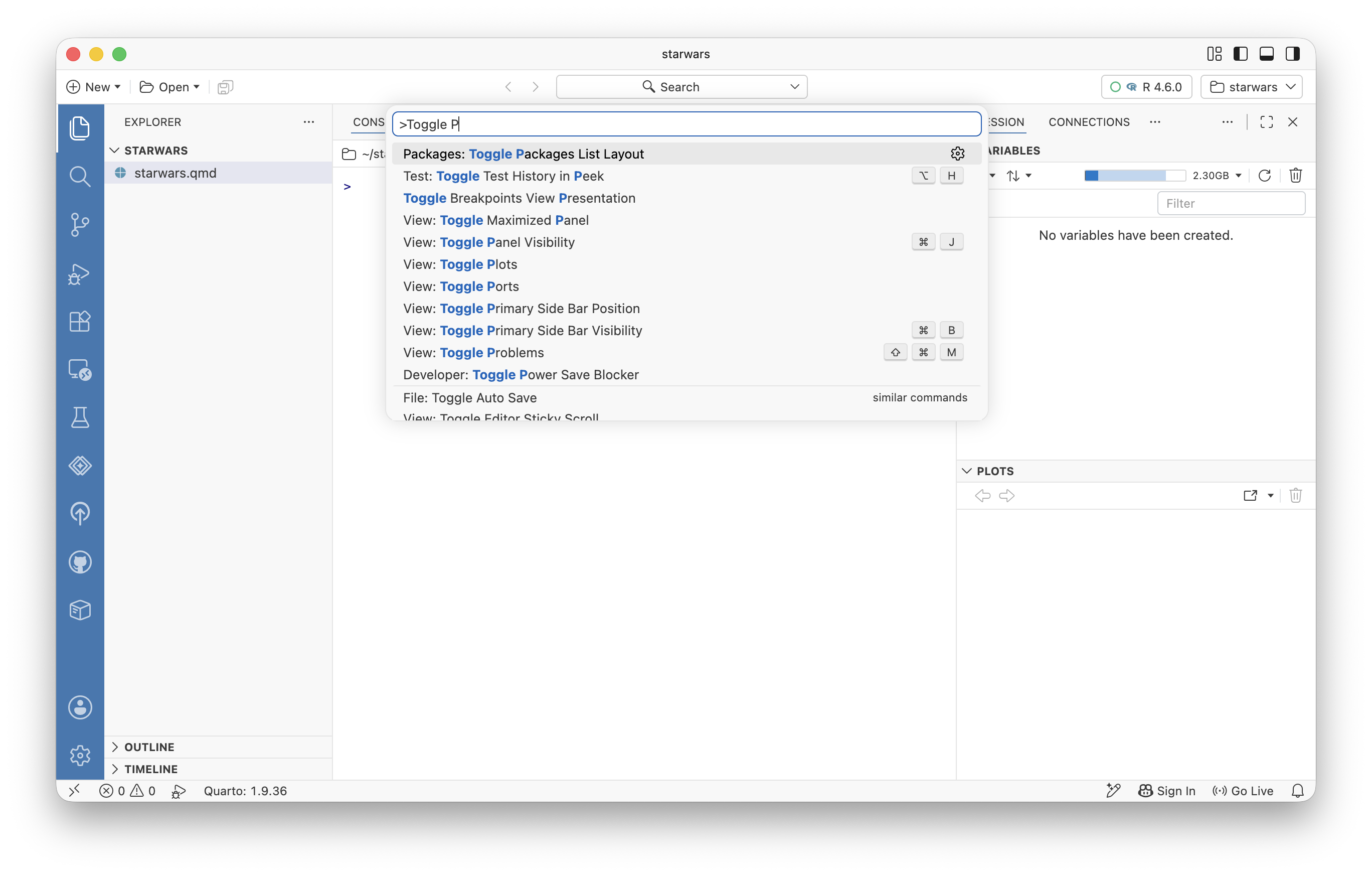This screenshot has width=1372, height=876.
Task: Open the diamond-shaped activity bar icon
Action: [x=80, y=466]
